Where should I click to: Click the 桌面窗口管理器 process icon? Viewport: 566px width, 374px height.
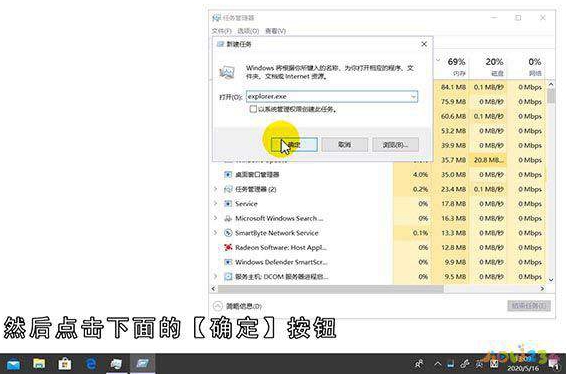(x=228, y=175)
